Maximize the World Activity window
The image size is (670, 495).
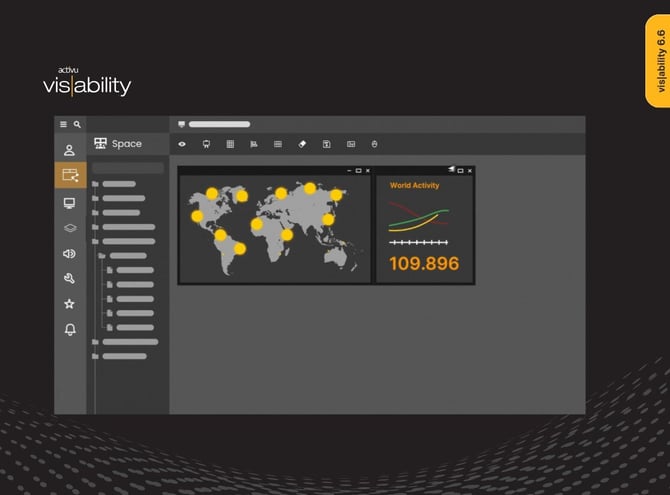click(460, 171)
